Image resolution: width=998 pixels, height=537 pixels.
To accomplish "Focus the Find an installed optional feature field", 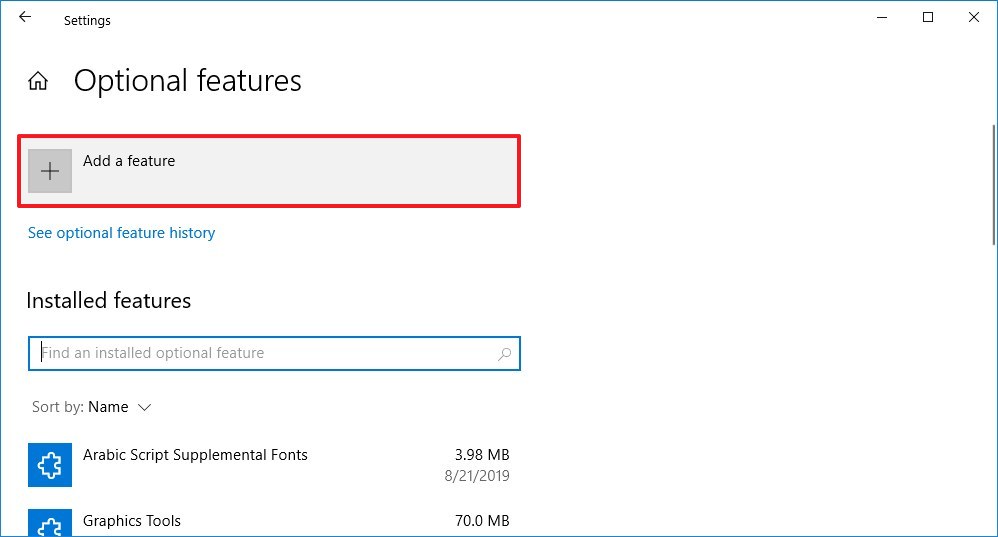I will click(265, 353).
